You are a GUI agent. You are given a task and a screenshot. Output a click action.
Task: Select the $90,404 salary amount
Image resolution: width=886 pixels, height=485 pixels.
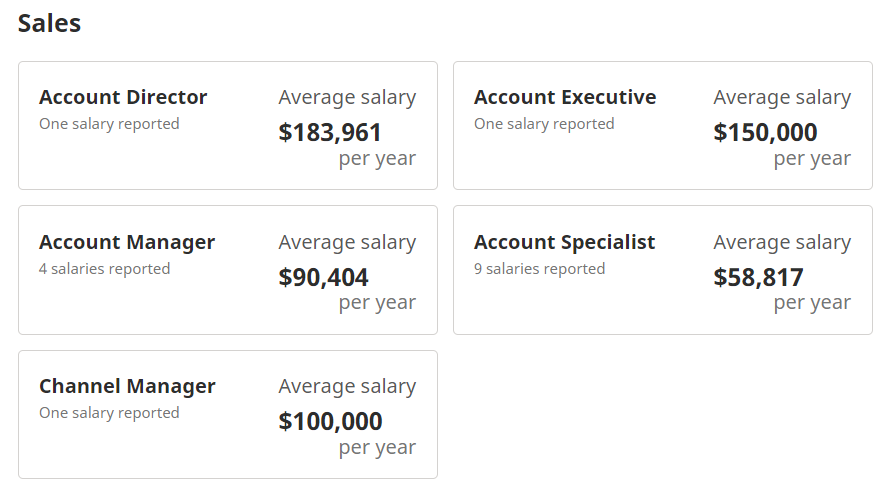pyautogui.click(x=323, y=277)
